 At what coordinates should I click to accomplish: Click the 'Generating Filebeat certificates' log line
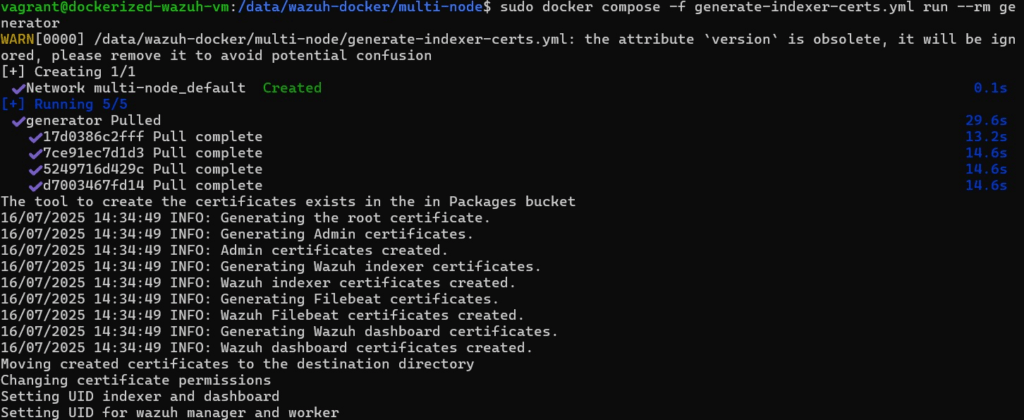(x=249, y=299)
